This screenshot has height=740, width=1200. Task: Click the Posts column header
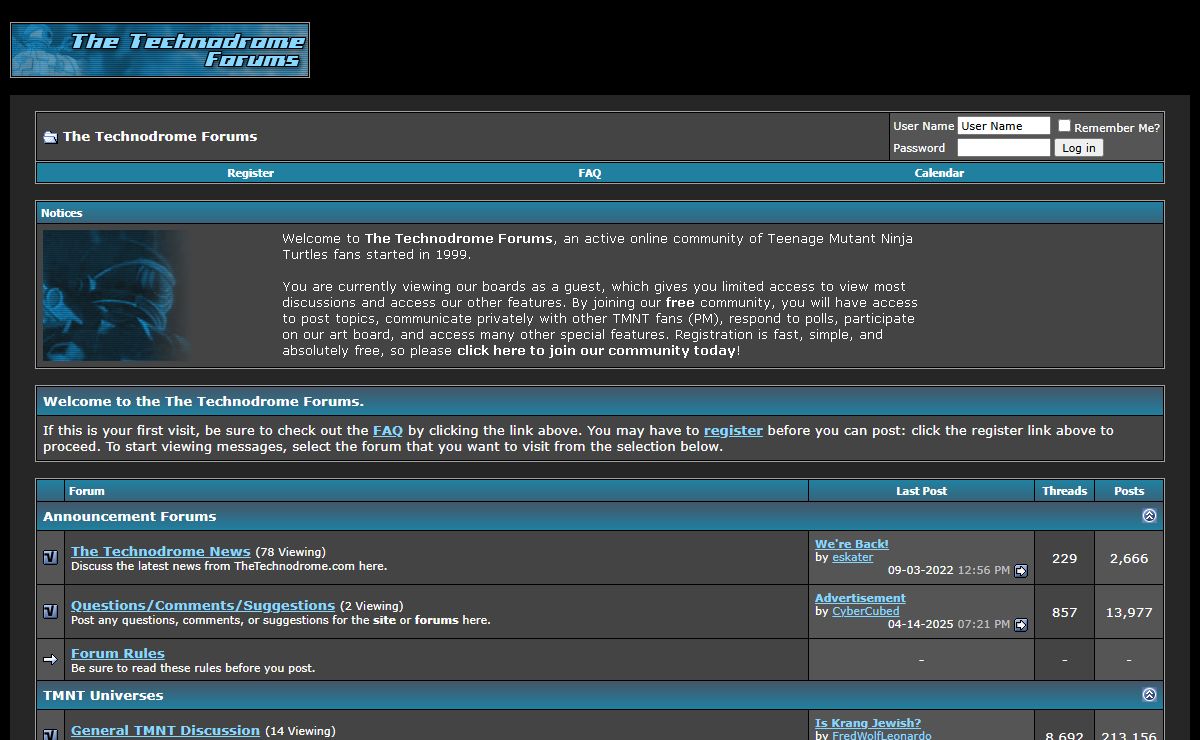[x=1129, y=491]
